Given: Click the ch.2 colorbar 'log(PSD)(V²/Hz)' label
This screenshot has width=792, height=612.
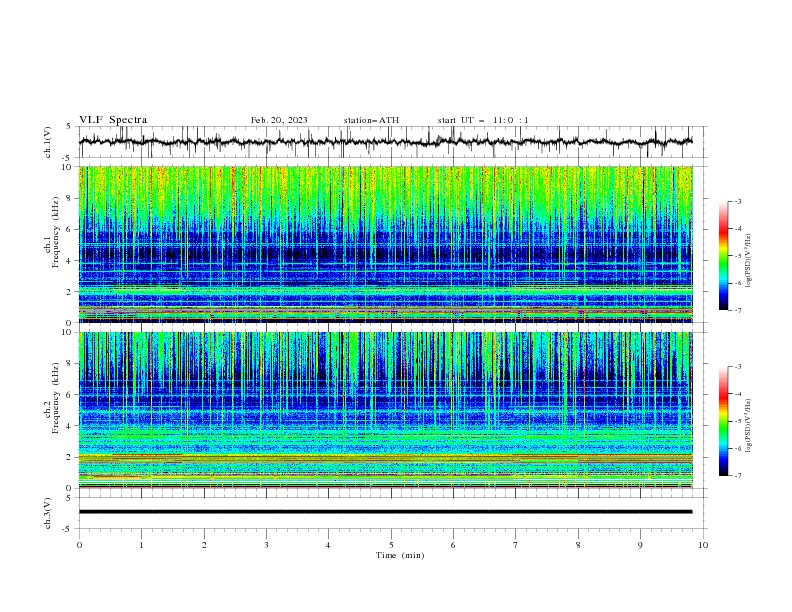Looking at the screenshot, I should click(x=748, y=426).
